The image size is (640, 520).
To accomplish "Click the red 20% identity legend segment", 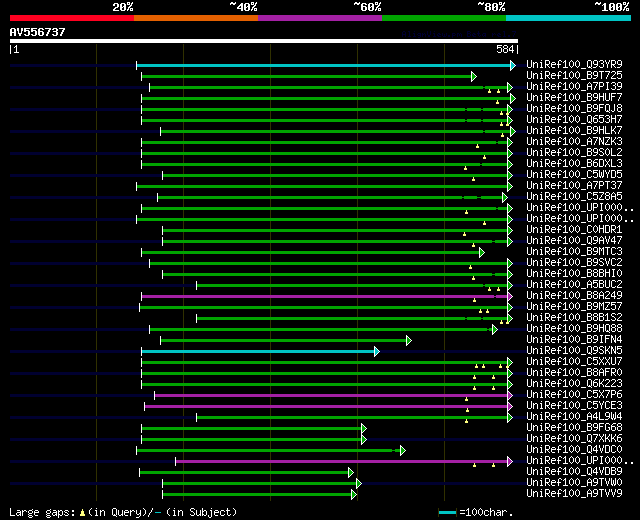I will (72, 18).
